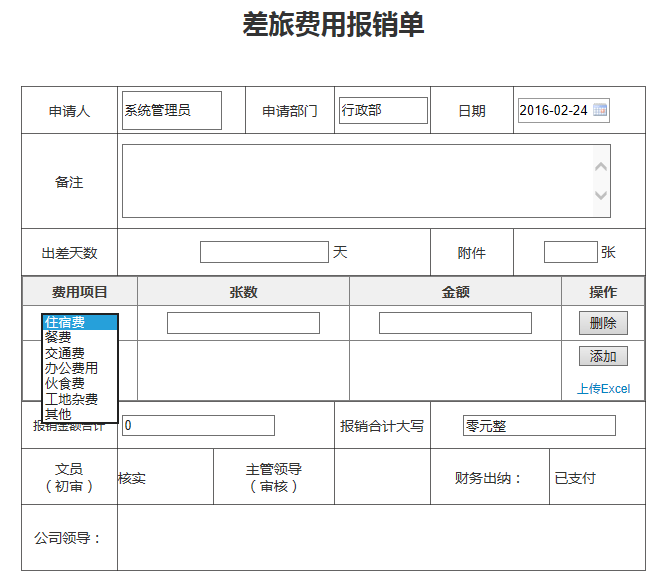This screenshot has height=581, width=656.
Task: Select 住宿费 in the expense dropdown
Action: pos(80,322)
